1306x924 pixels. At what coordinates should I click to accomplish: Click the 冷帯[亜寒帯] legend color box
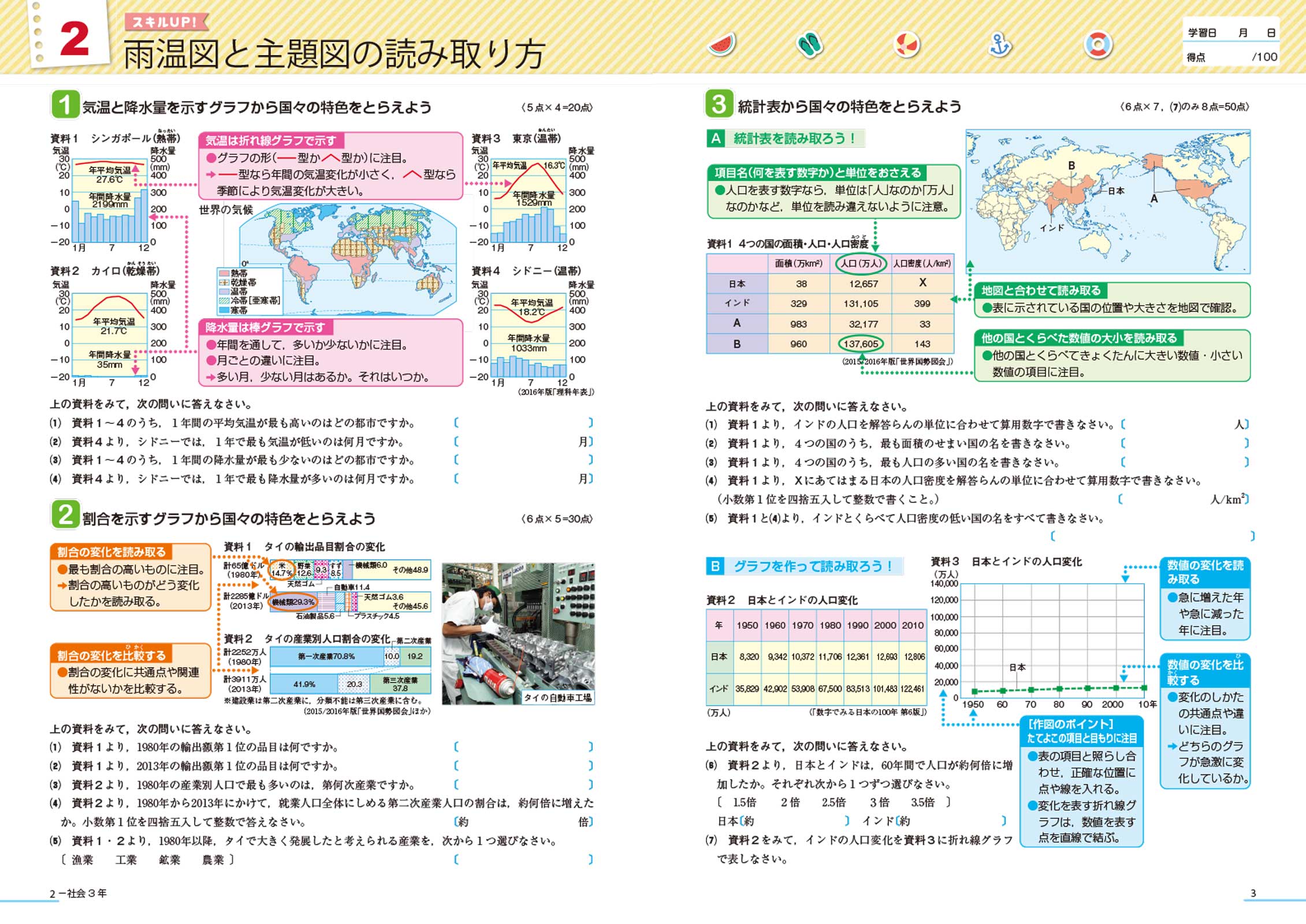pos(224,301)
